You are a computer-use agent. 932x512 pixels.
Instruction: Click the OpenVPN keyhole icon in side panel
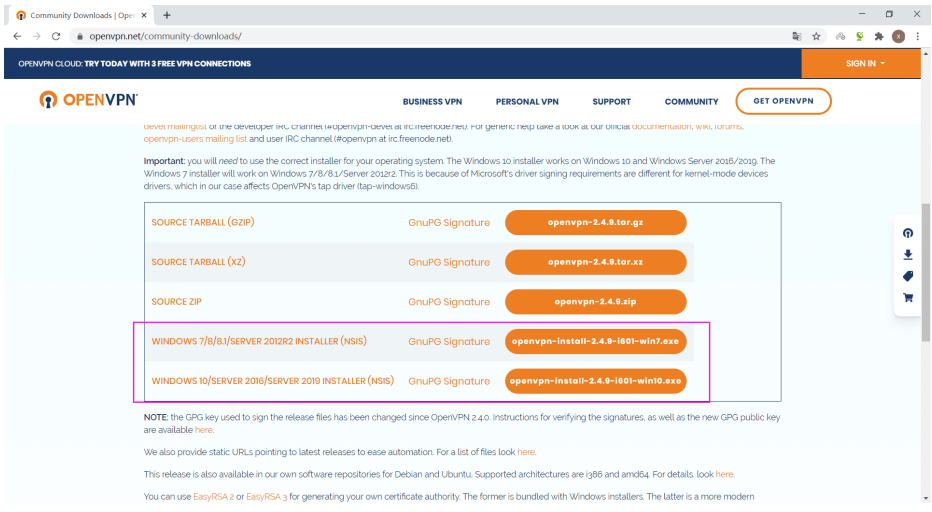point(908,233)
